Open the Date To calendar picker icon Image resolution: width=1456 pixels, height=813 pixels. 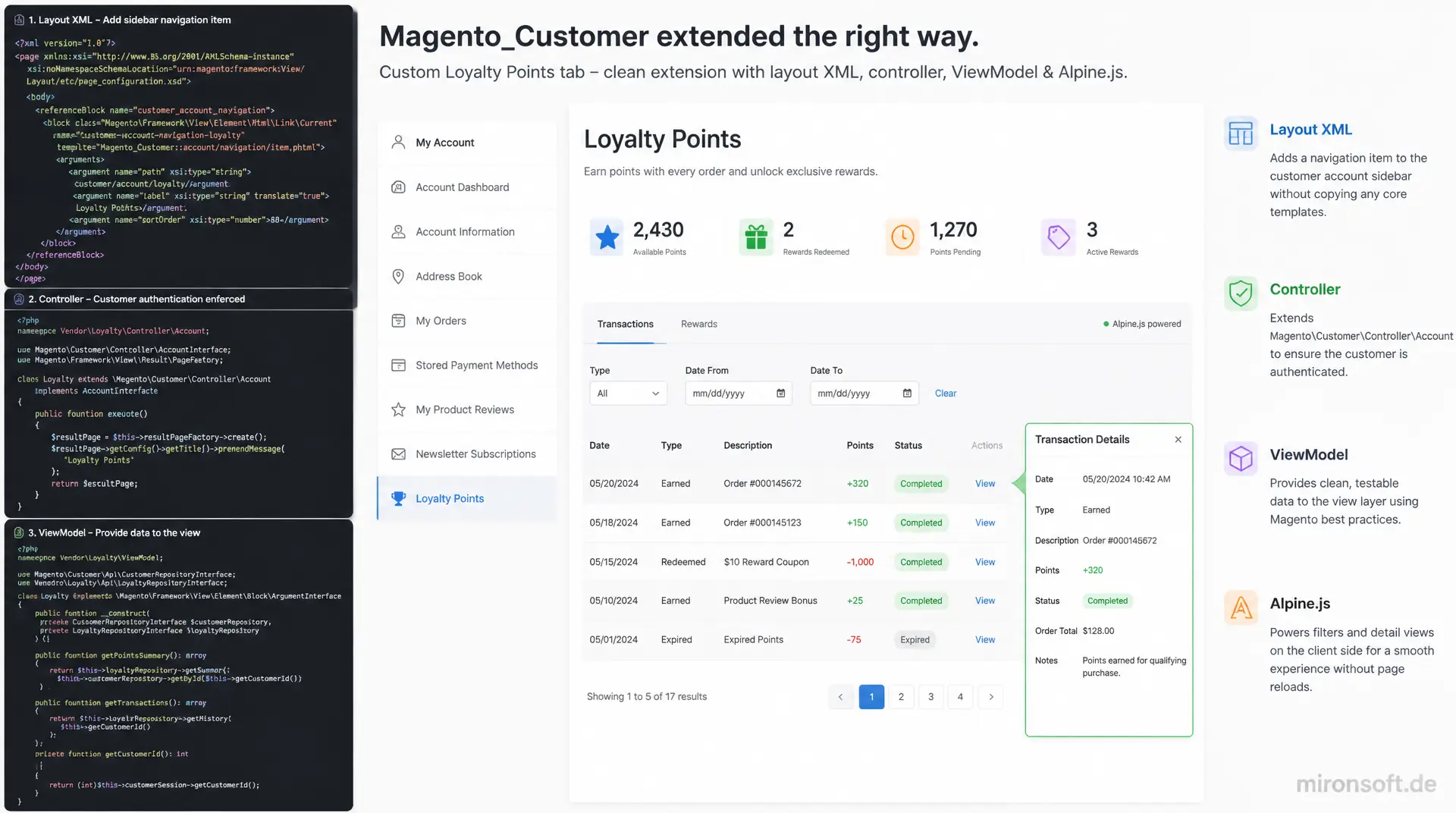click(907, 393)
